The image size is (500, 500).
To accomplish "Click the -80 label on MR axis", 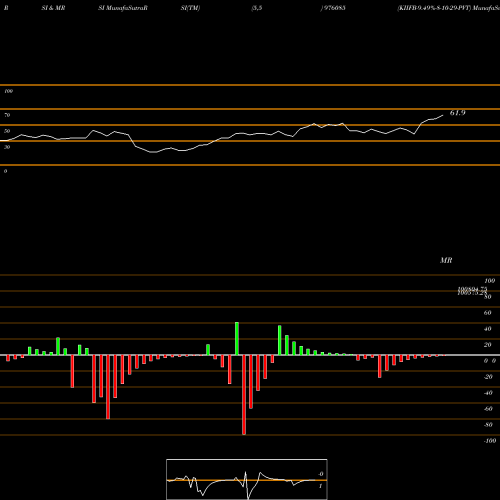I will 488,425.
